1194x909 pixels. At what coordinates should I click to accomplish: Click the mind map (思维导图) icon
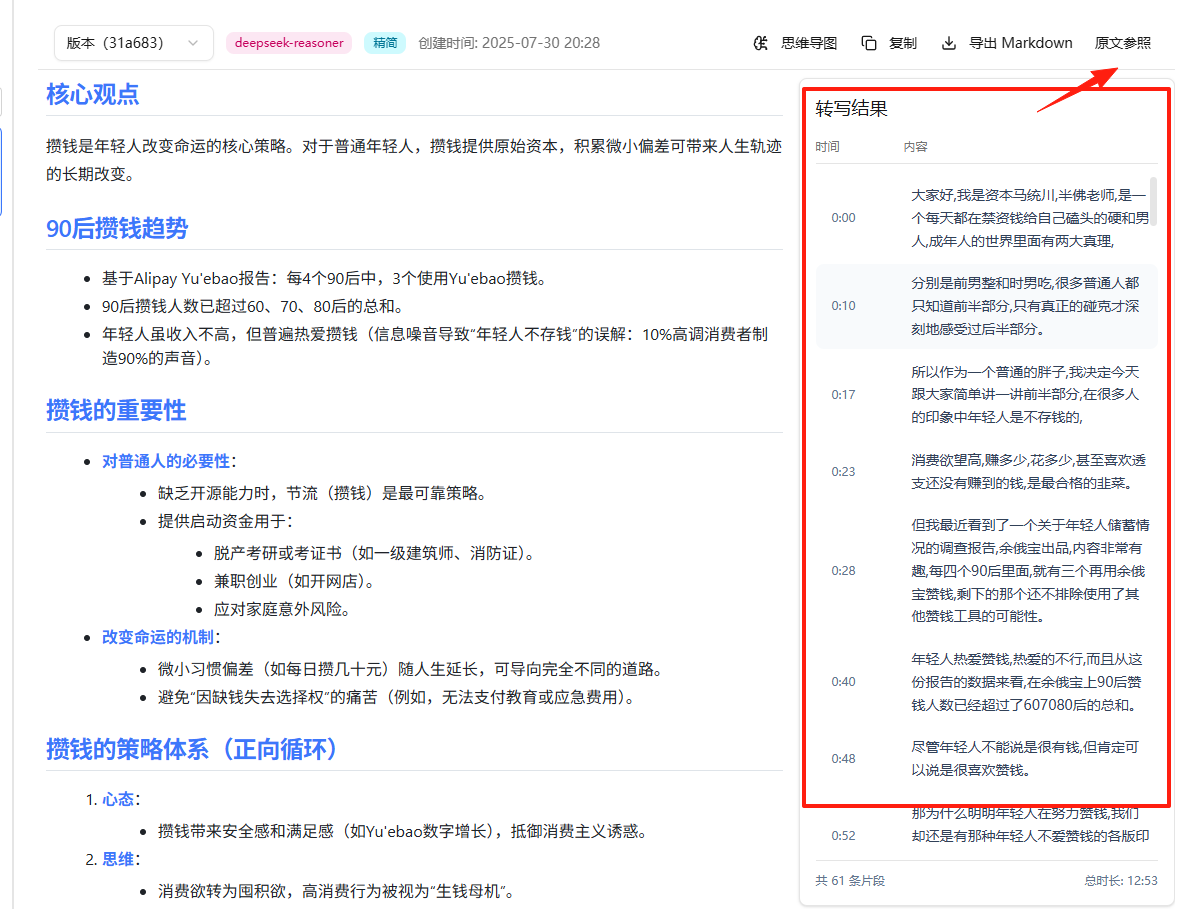pos(760,43)
